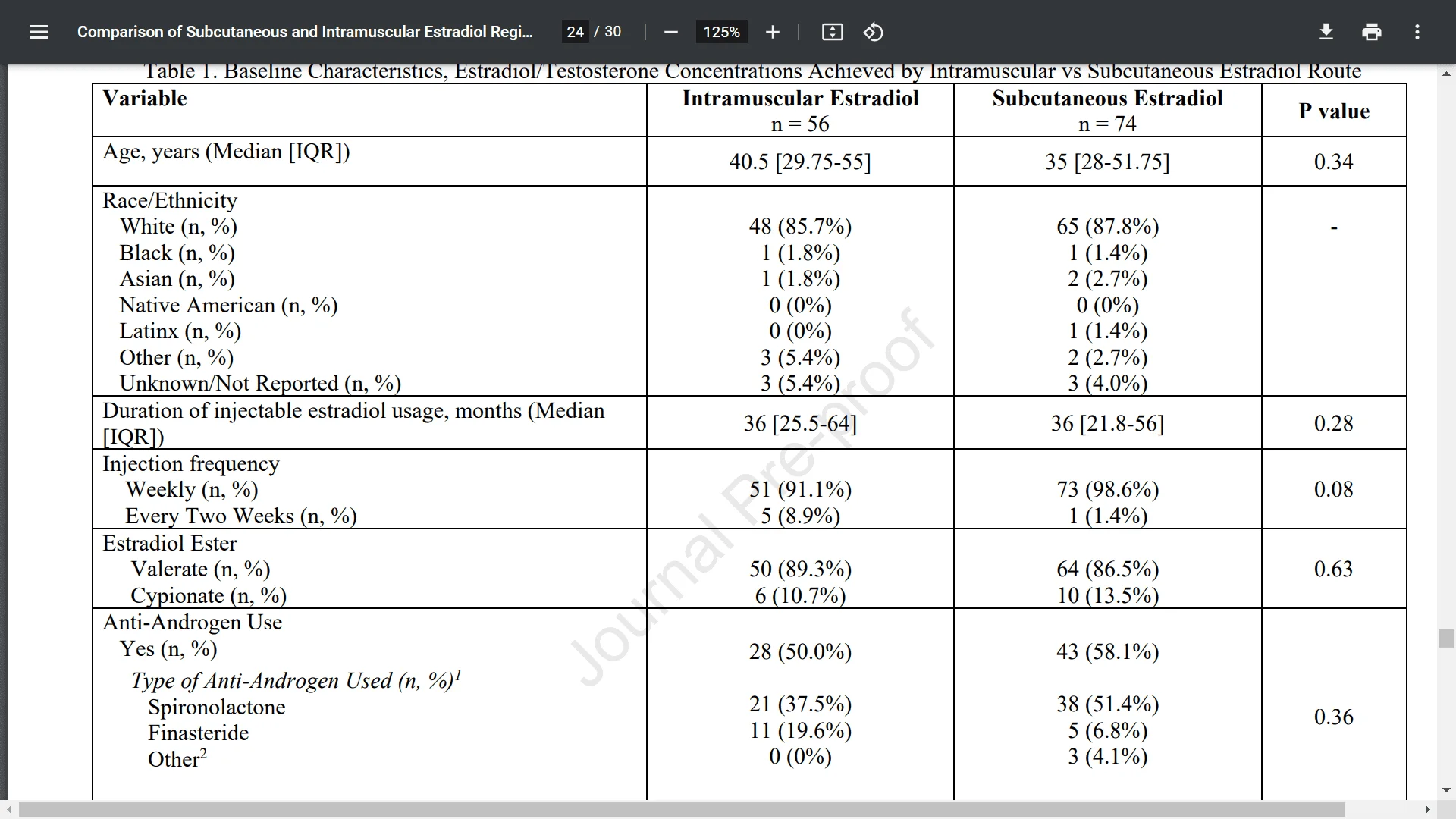Click the "Race/Ethnicity" row label
Viewport: 1456px width, 819px height.
click(x=170, y=200)
